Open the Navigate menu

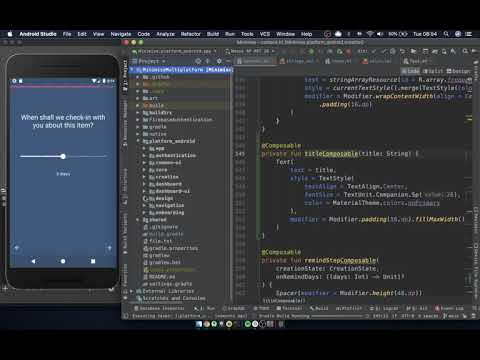(x=121, y=34)
